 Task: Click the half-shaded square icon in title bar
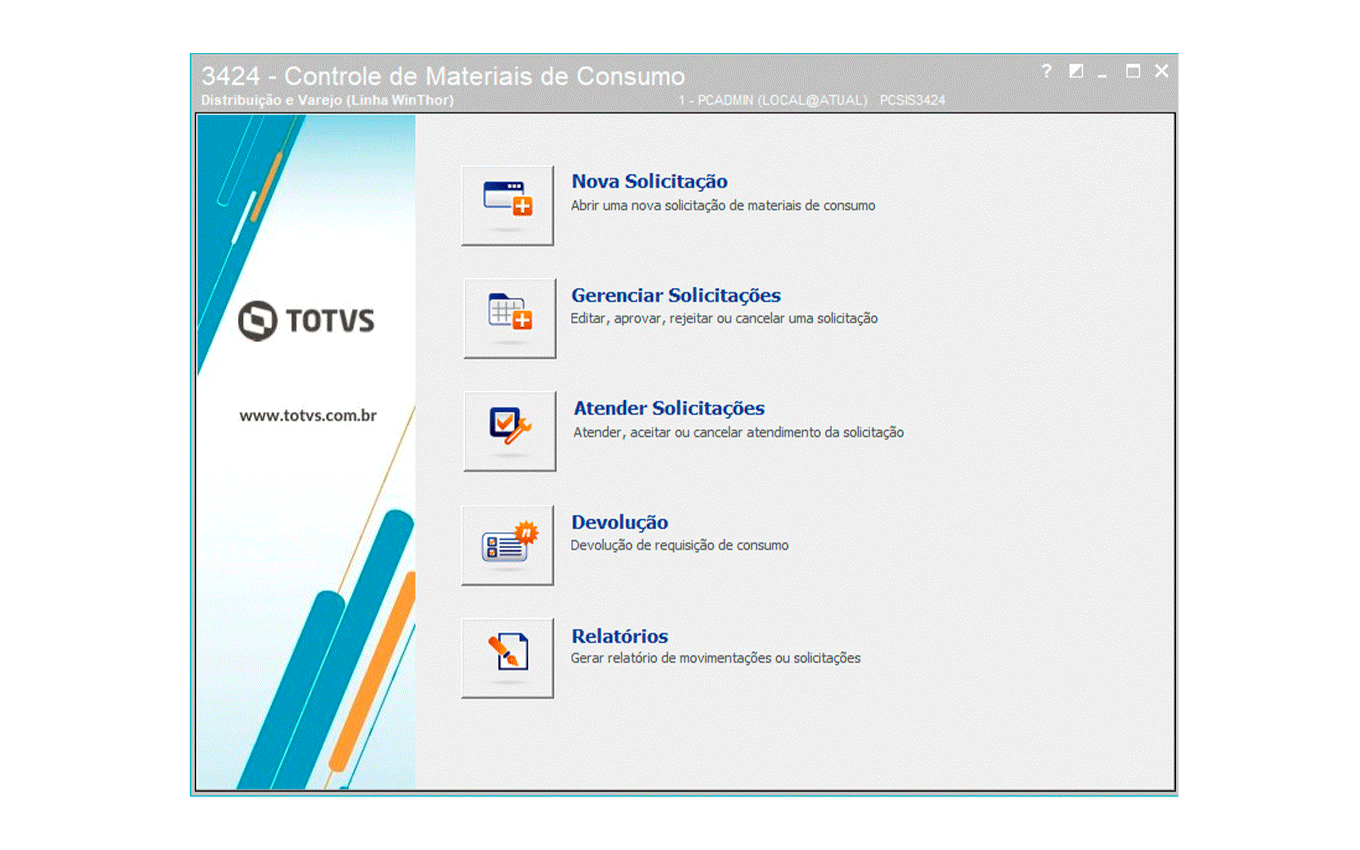1076,72
